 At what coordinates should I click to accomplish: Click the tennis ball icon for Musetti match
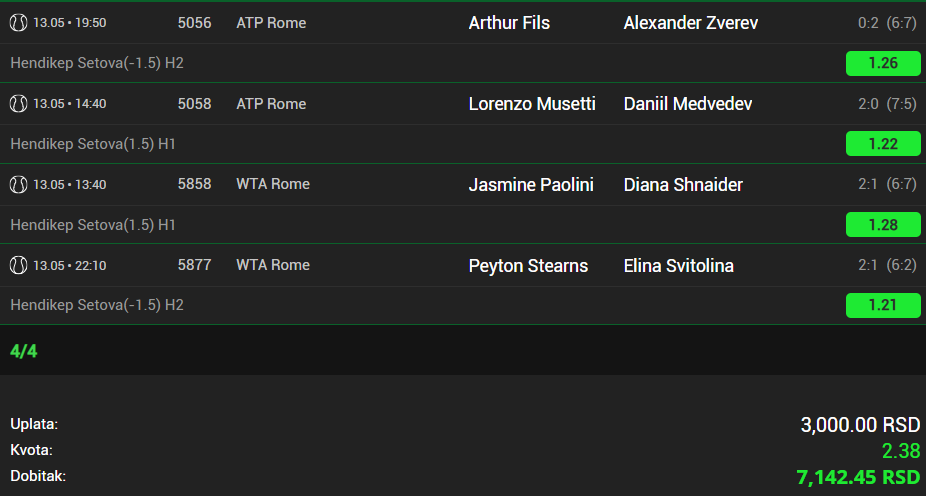click(18, 104)
